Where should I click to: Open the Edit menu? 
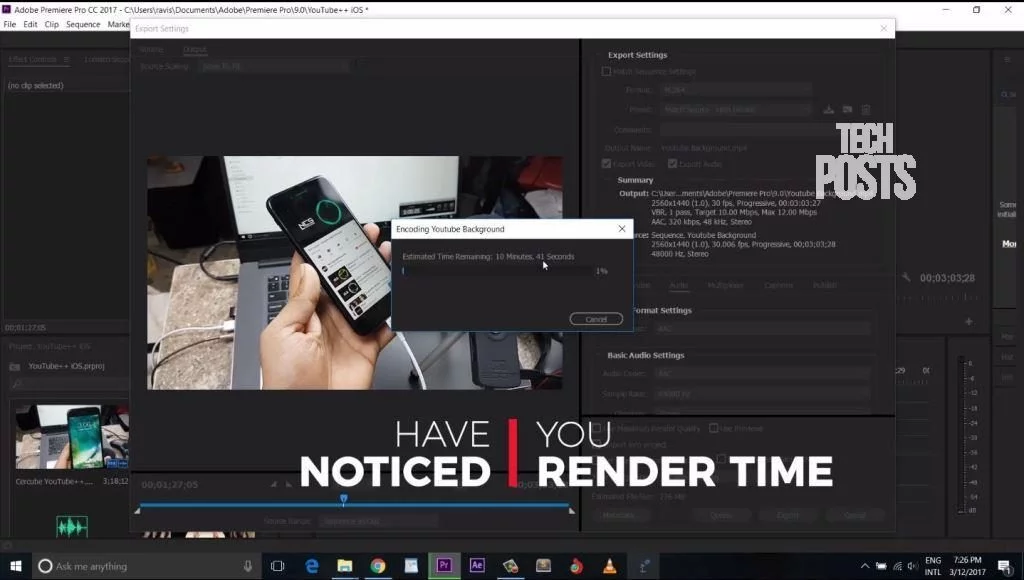tap(31, 24)
